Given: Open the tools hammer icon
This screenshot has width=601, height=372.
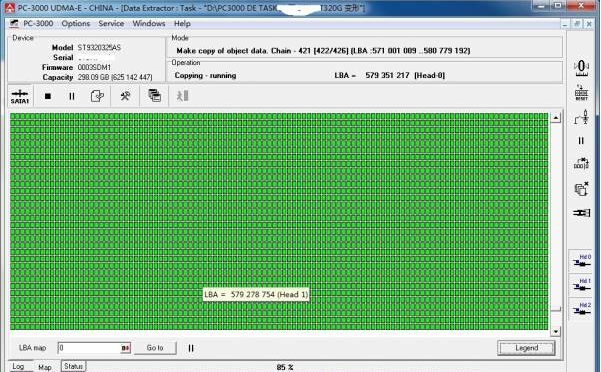Looking at the screenshot, I should tap(125, 96).
